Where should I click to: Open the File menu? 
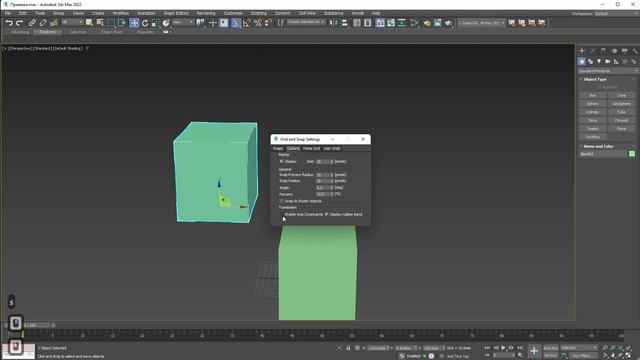[8, 13]
